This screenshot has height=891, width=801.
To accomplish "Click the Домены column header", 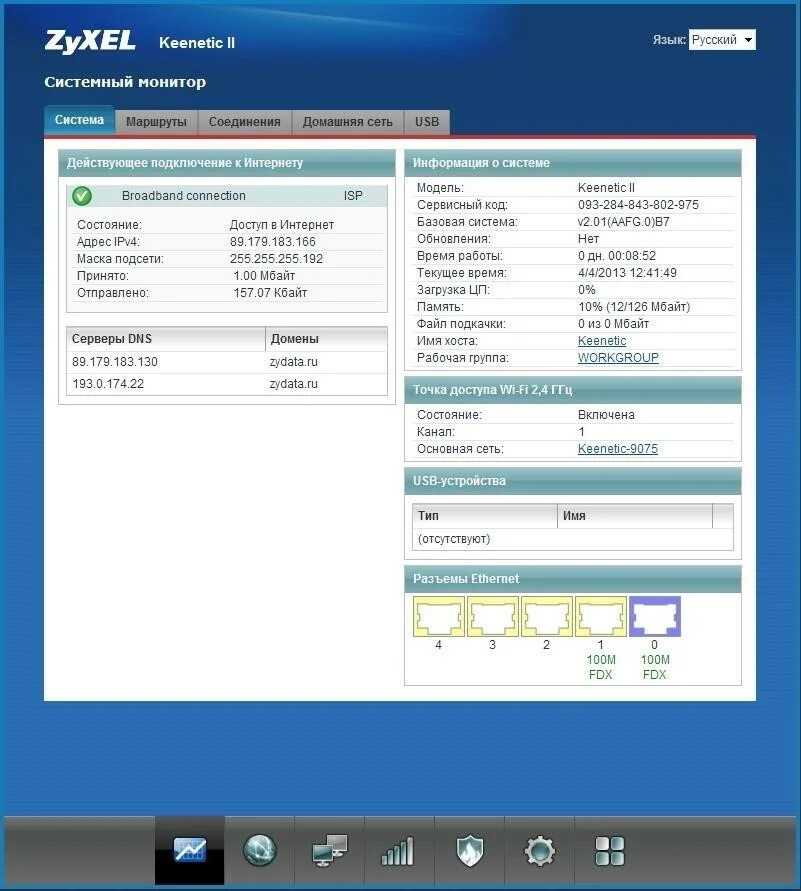I will 326,339.
